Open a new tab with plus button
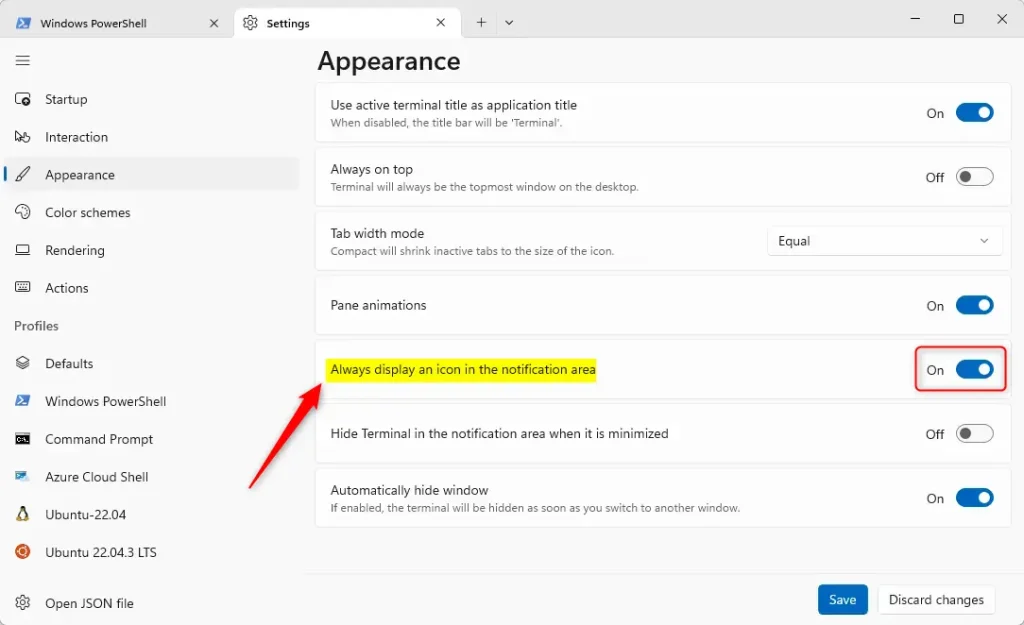The width and height of the screenshot is (1024, 625). tap(481, 23)
